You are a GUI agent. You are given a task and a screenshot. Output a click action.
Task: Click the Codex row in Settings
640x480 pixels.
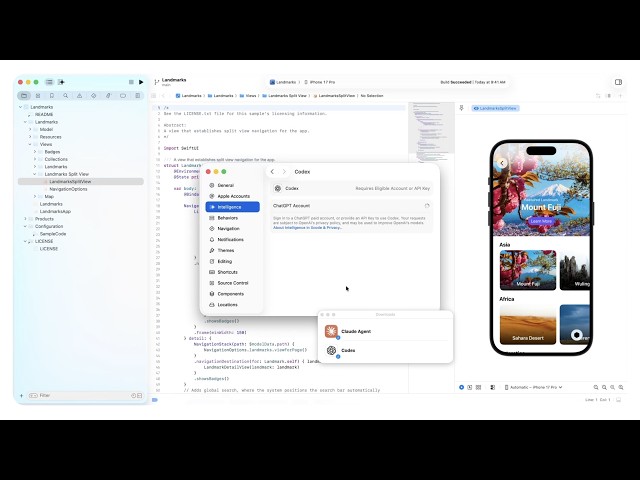coord(351,189)
